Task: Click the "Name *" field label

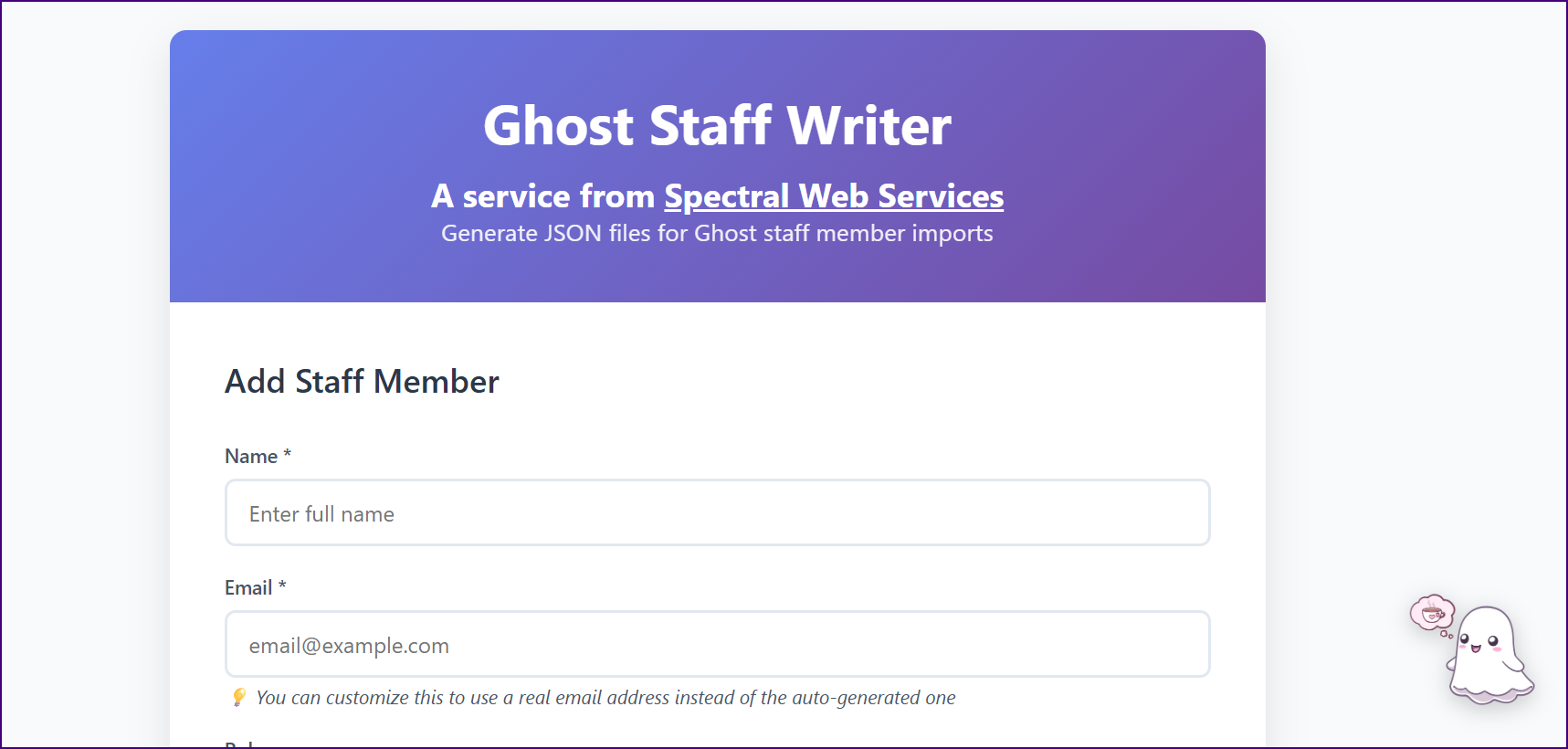Action: 251,456
